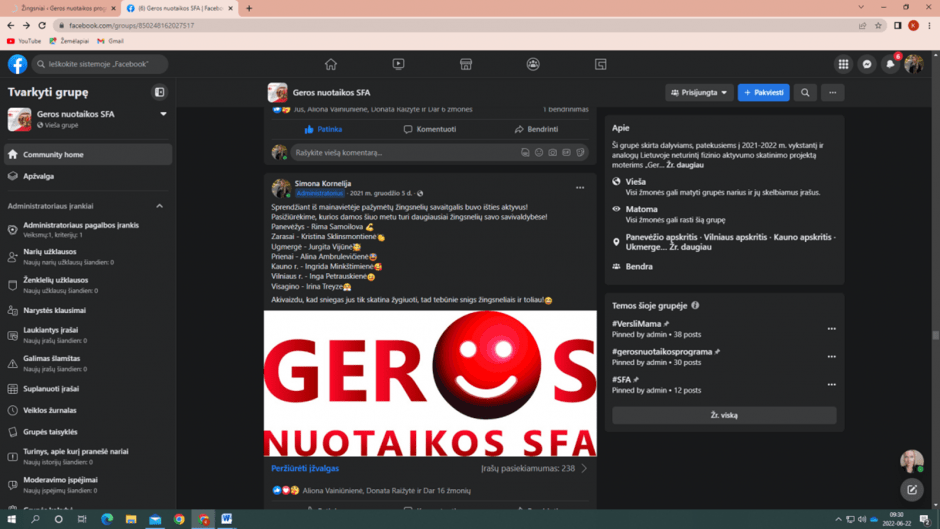Expand post insights arrow next to pasiekiamumas
940x529 pixels.
[584, 468]
